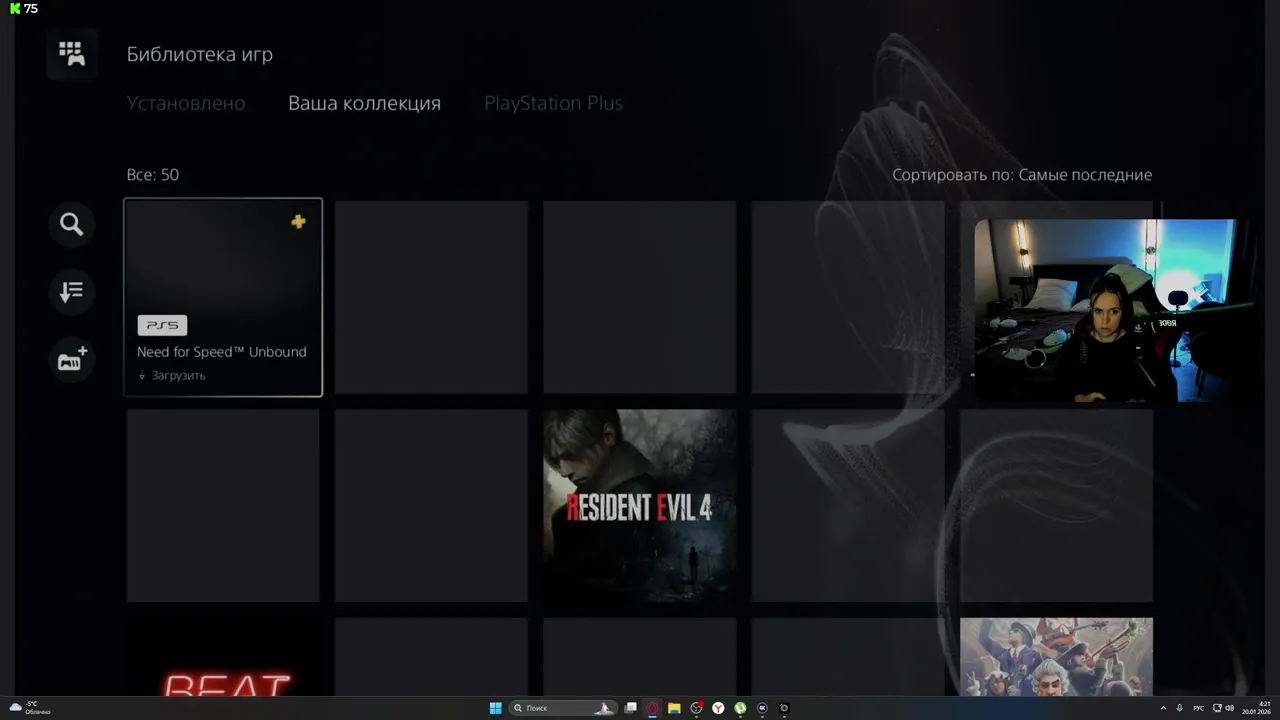The height and width of the screenshot is (720, 1280).
Task: Click the PlayStation Plus yellow cross badge
Action: [x=298, y=222]
